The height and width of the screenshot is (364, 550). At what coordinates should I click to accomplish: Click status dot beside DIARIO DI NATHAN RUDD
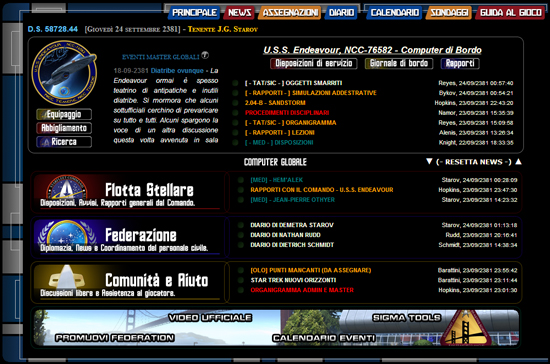[241, 235]
